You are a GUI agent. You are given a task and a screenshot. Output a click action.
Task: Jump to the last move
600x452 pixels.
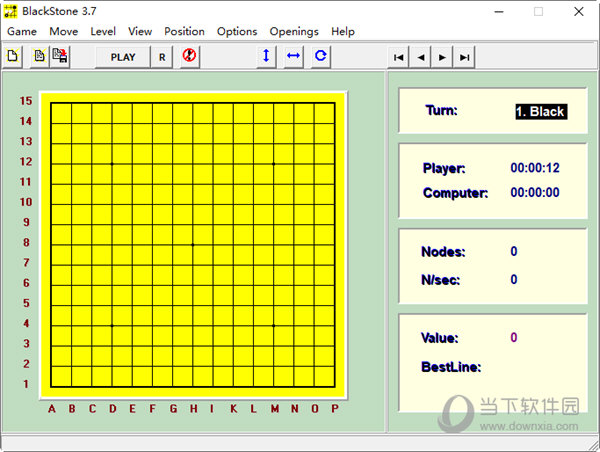(465, 58)
